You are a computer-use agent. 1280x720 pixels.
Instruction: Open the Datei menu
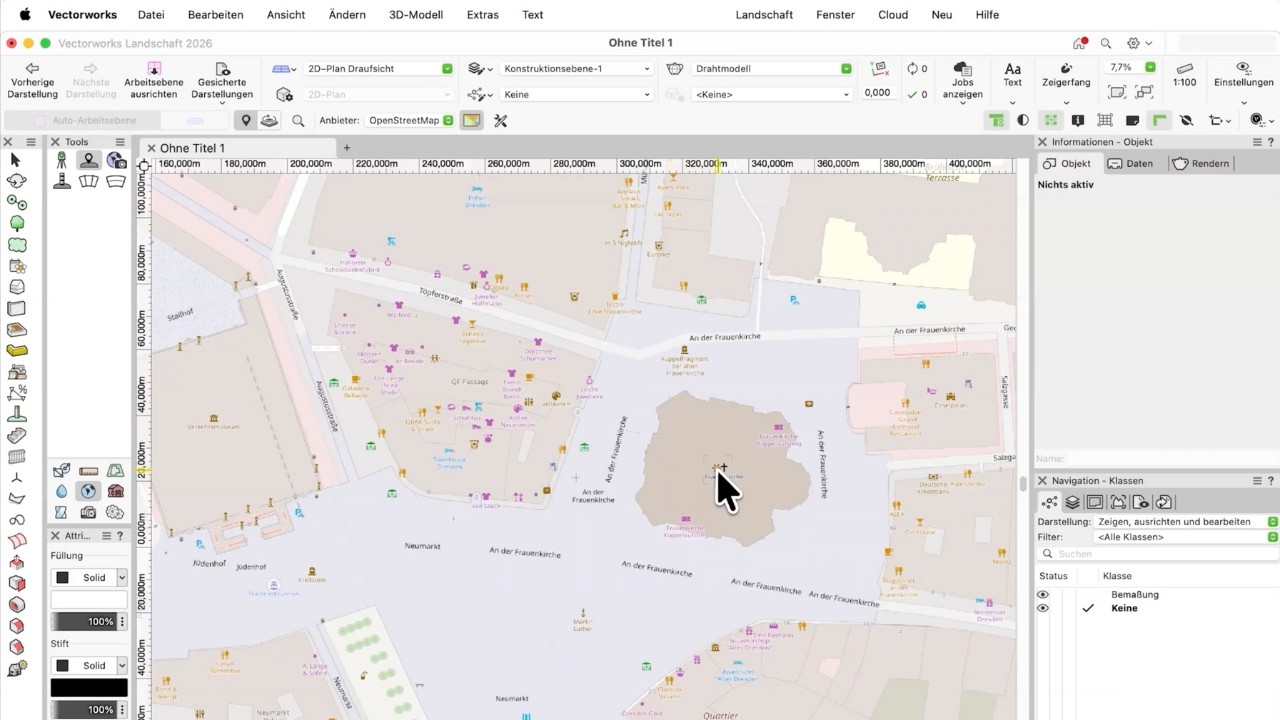pos(151,15)
